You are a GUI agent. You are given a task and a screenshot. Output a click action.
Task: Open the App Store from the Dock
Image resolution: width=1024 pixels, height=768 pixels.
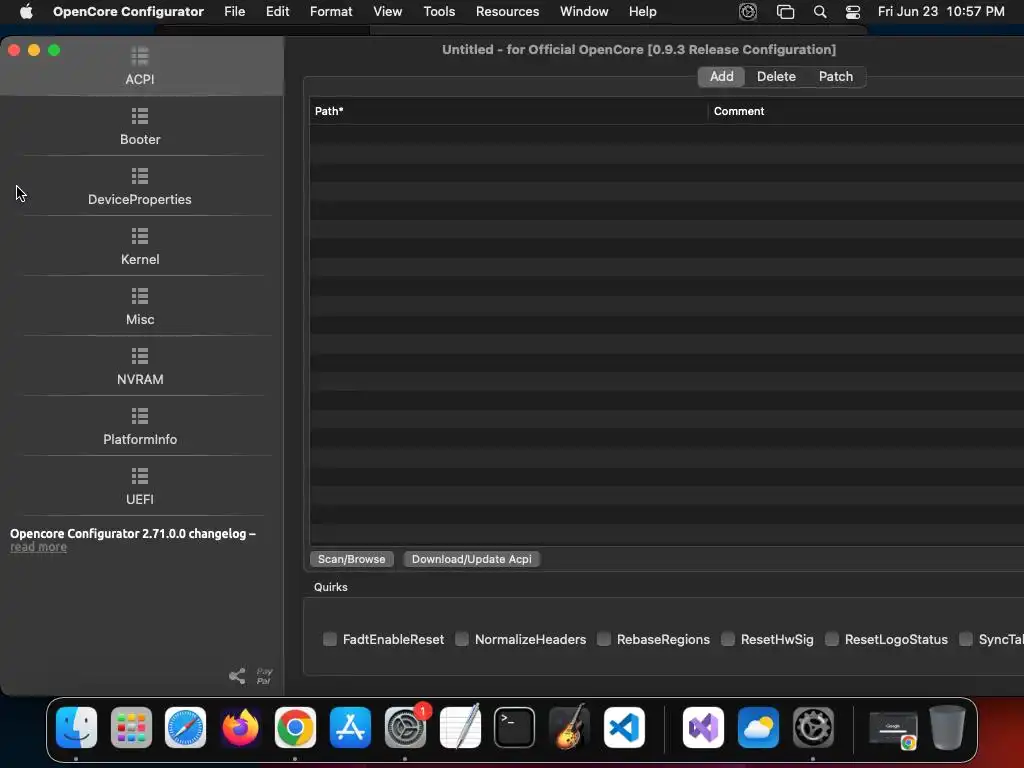(350, 728)
